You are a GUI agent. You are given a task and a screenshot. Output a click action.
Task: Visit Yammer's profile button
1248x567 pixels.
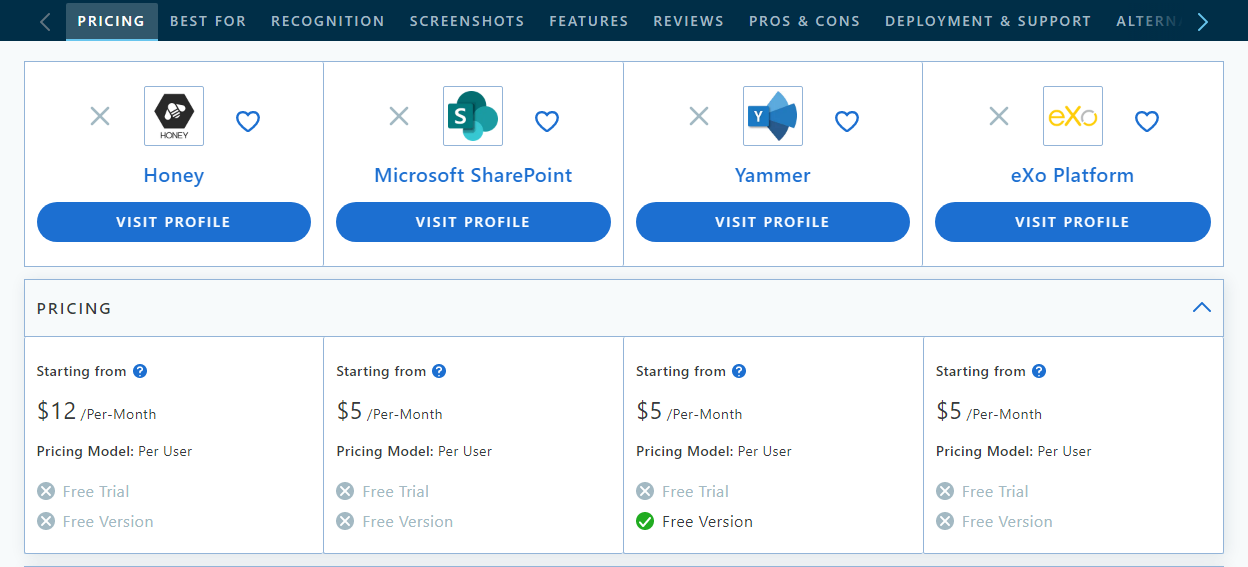click(x=773, y=222)
